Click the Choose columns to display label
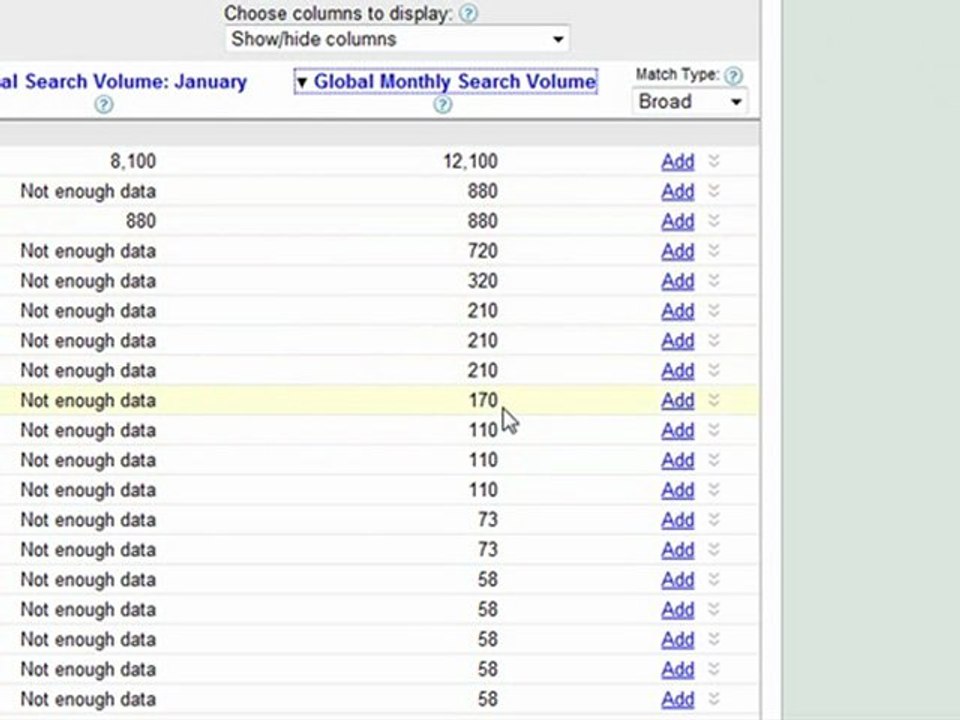 (338, 13)
